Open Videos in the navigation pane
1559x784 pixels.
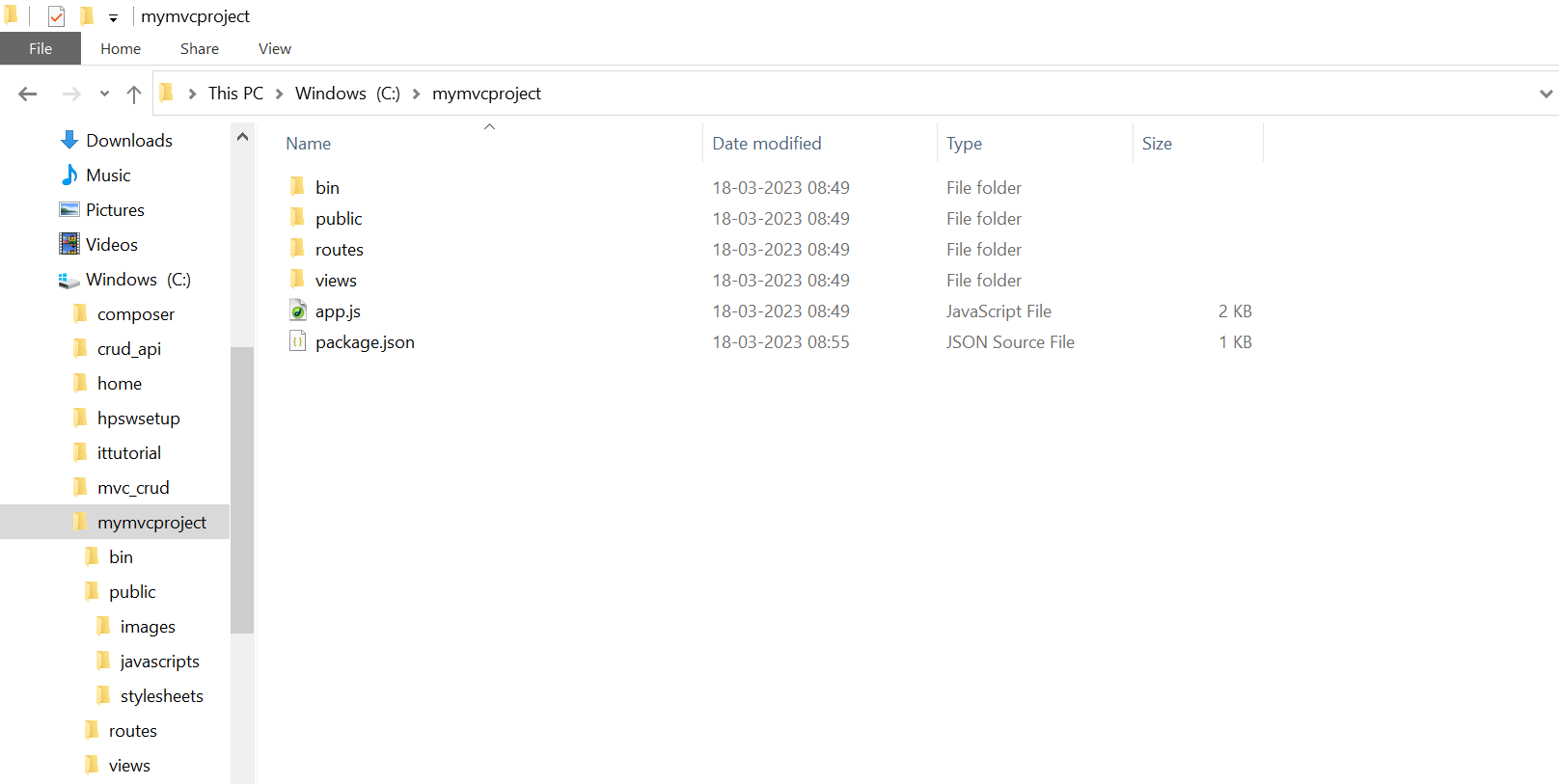coord(112,244)
